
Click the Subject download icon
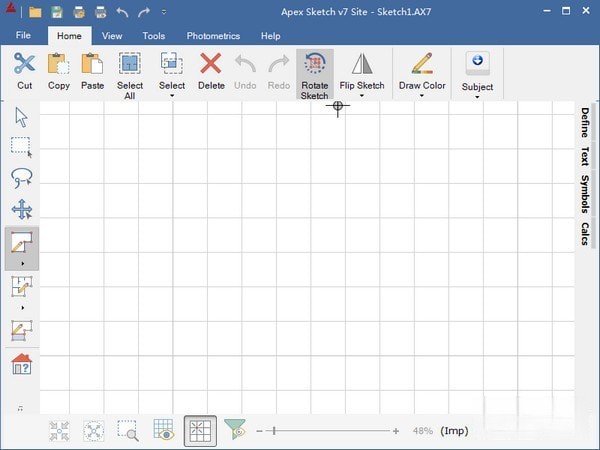[477, 64]
